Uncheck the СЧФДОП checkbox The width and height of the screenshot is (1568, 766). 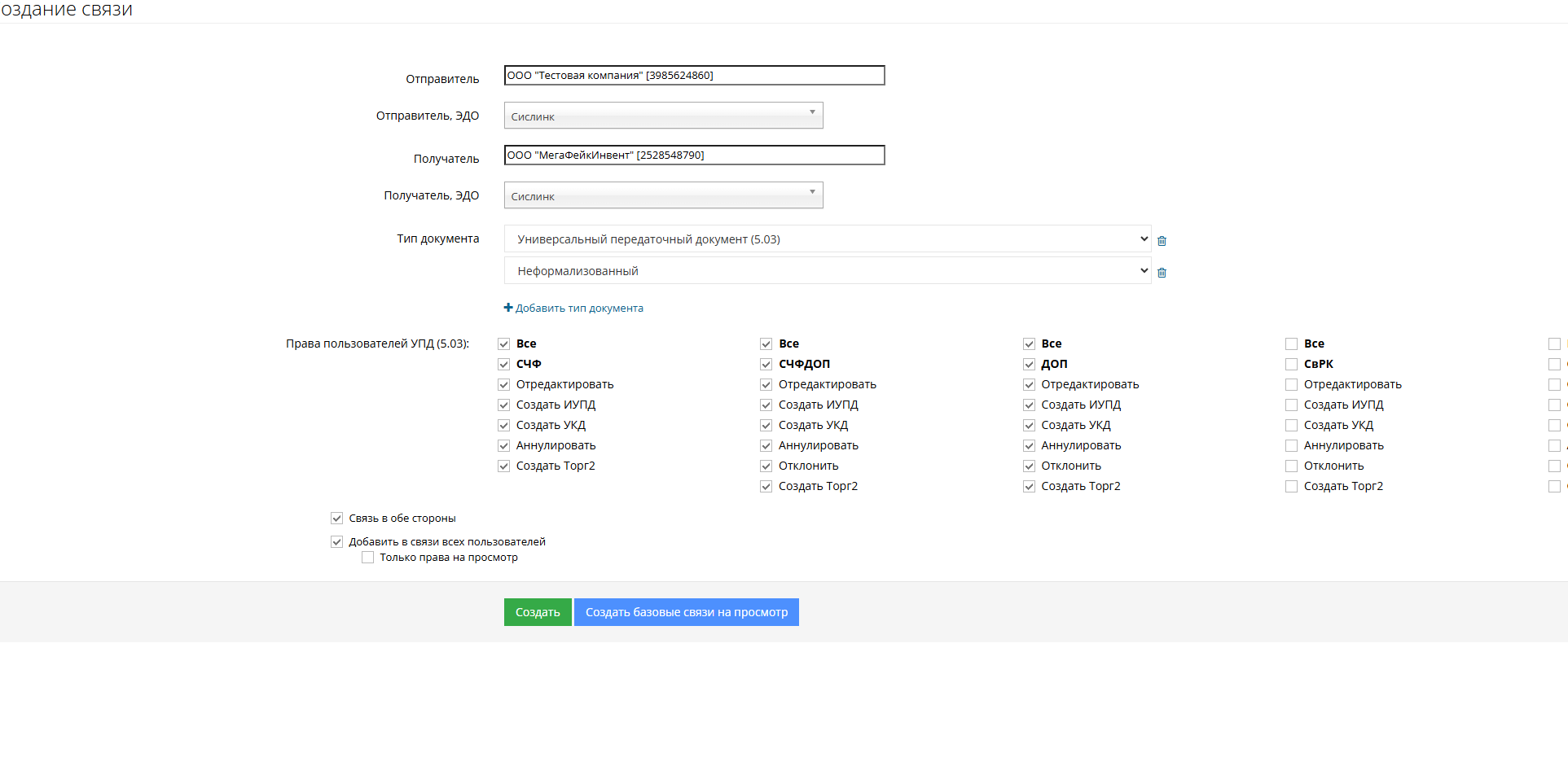[766, 365]
